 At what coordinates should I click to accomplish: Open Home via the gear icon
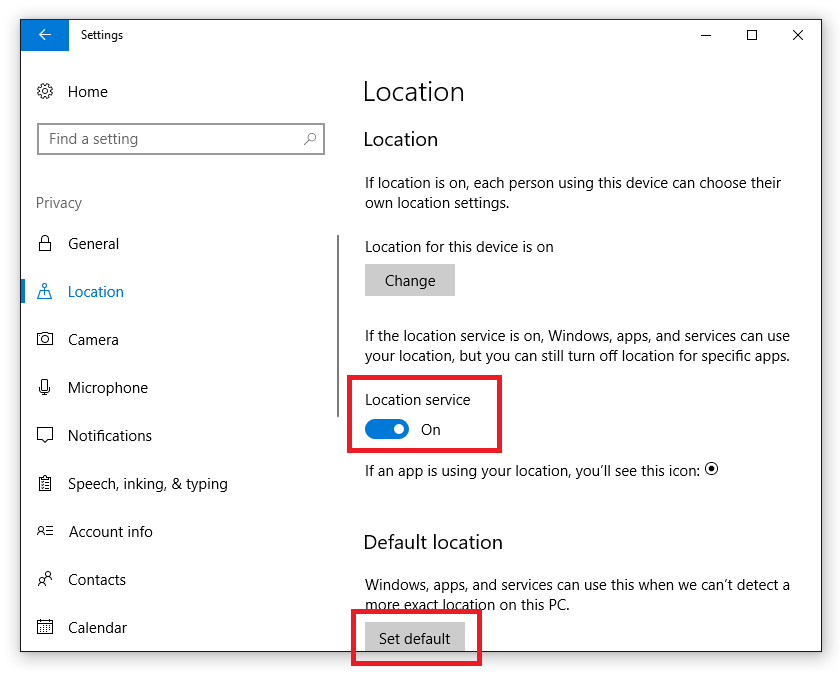(45, 91)
